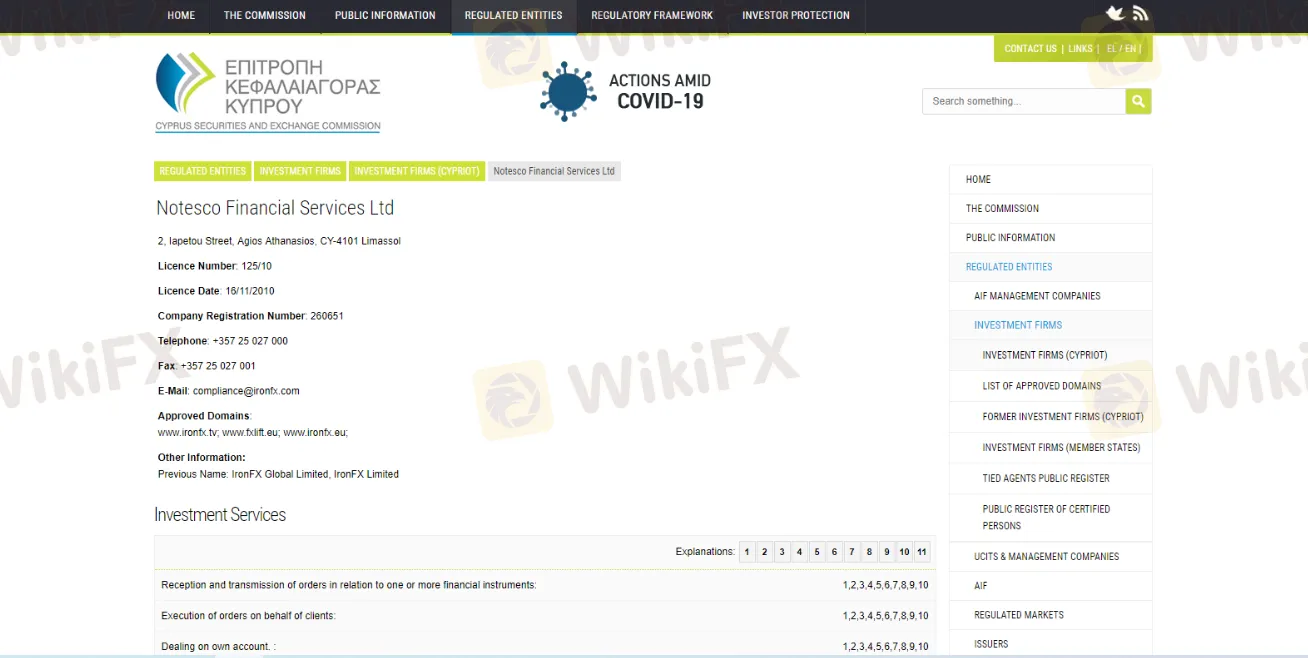Open sidebar REGULATED MARKETS item
Screen dimensions: 1308x658
tap(1050, 615)
